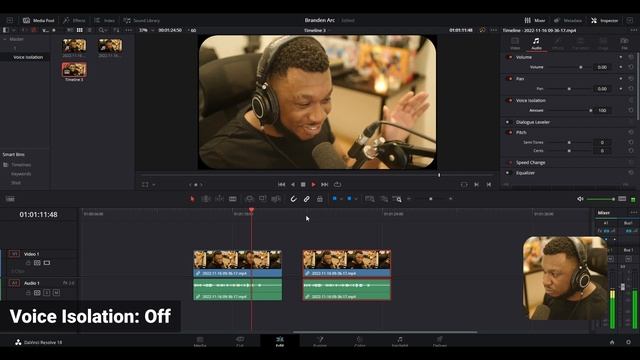
Task: Select the Trim Edit mode tool
Action: click(206, 199)
